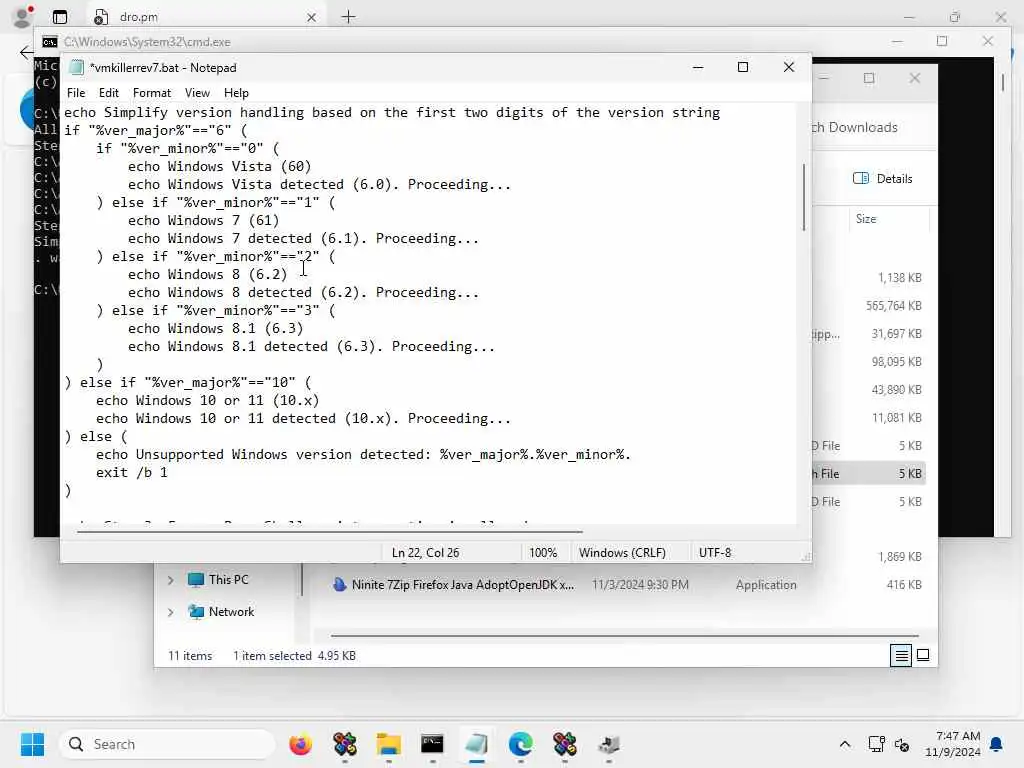Switch to Command Prompt on taskbar
1024x768 pixels.
click(x=432, y=744)
